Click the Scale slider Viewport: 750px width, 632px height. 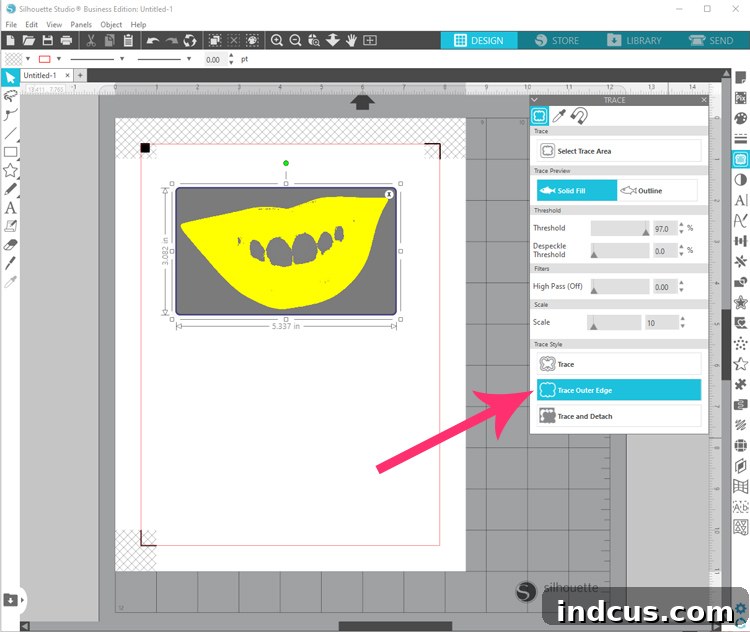(x=614, y=322)
